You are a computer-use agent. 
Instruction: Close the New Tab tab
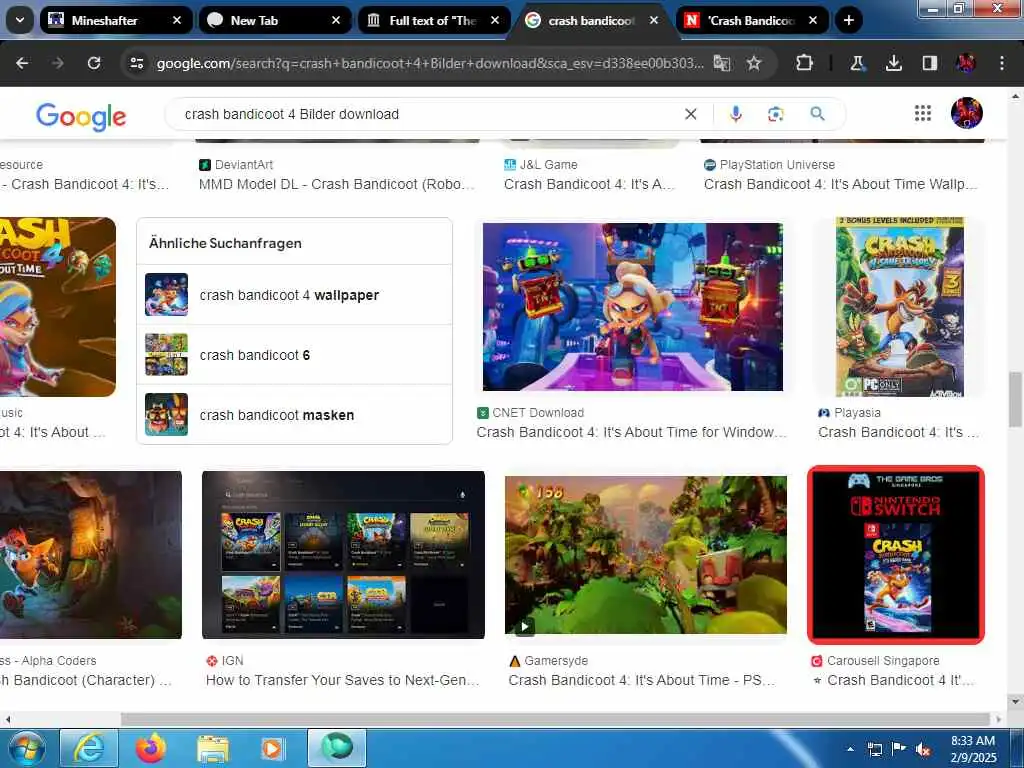point(336,20)
